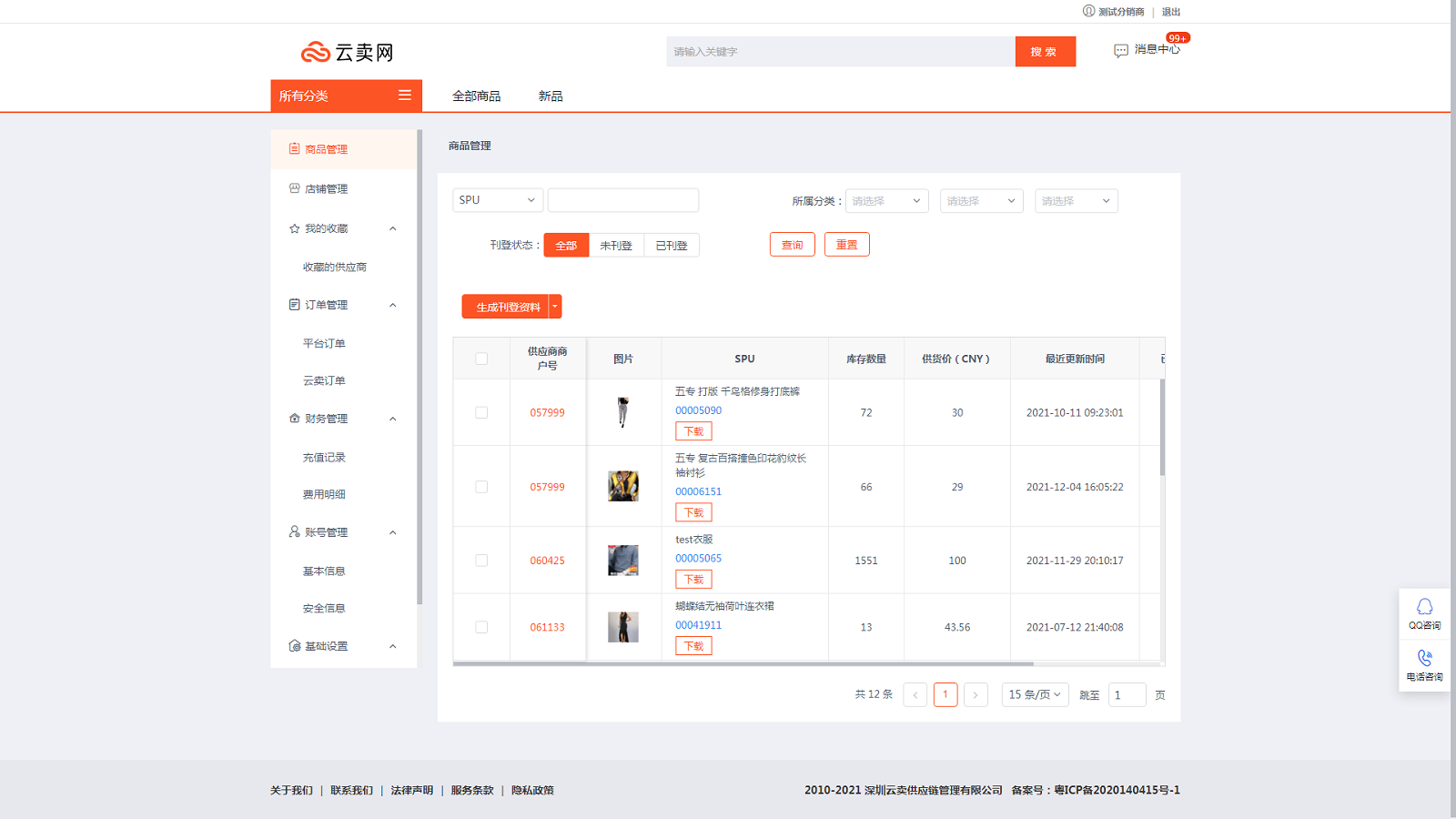Open the 15 条/页 page size dropdown

point(1035,694)
